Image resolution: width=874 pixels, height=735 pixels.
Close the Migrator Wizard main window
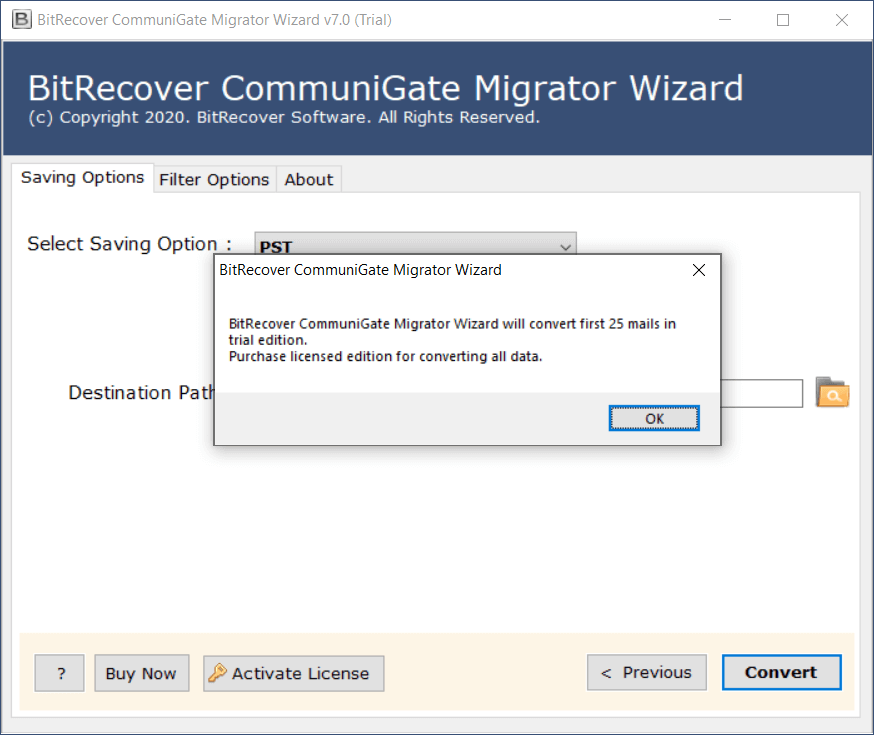(842, 20)
